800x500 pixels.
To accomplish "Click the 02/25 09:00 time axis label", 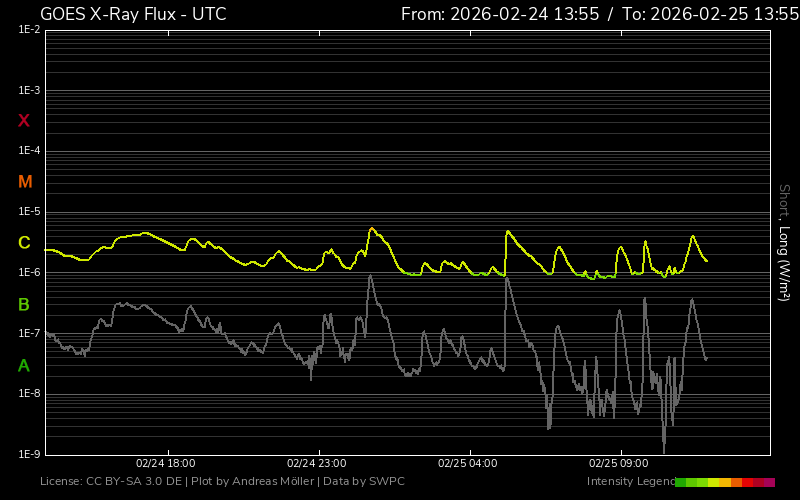I will [x=619, y=464].
